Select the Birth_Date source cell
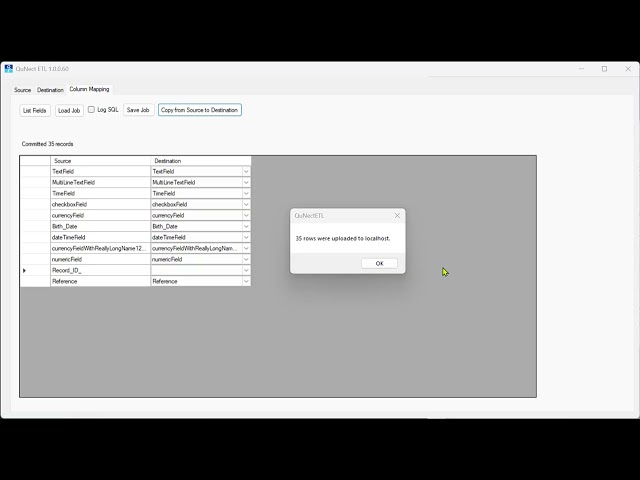Viewport: 640px width, 480px height. click(x=100, y=227)
